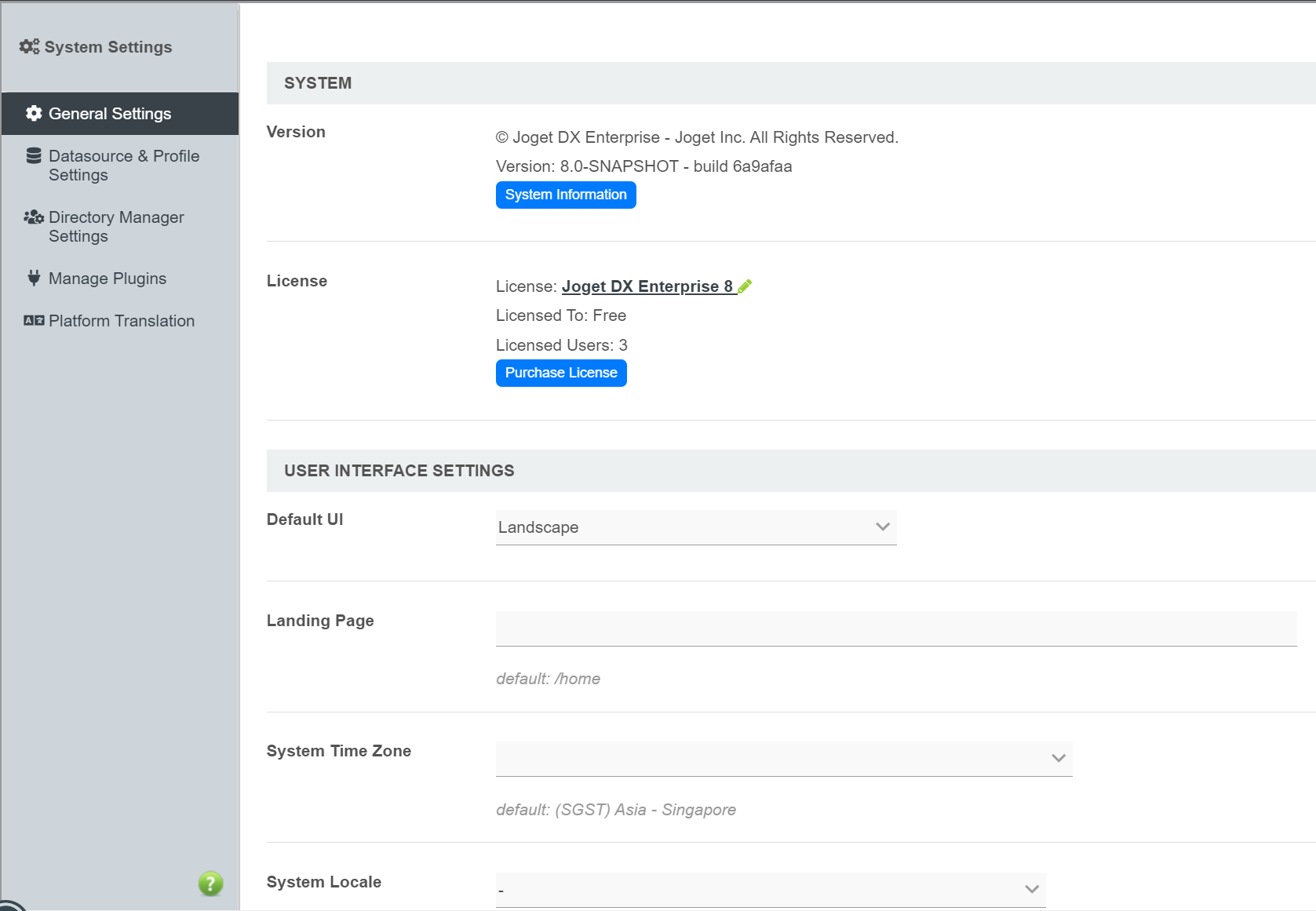Expand the Default UI Landscape dropdown
This screenshot has height=911, width=1316.
695,527
